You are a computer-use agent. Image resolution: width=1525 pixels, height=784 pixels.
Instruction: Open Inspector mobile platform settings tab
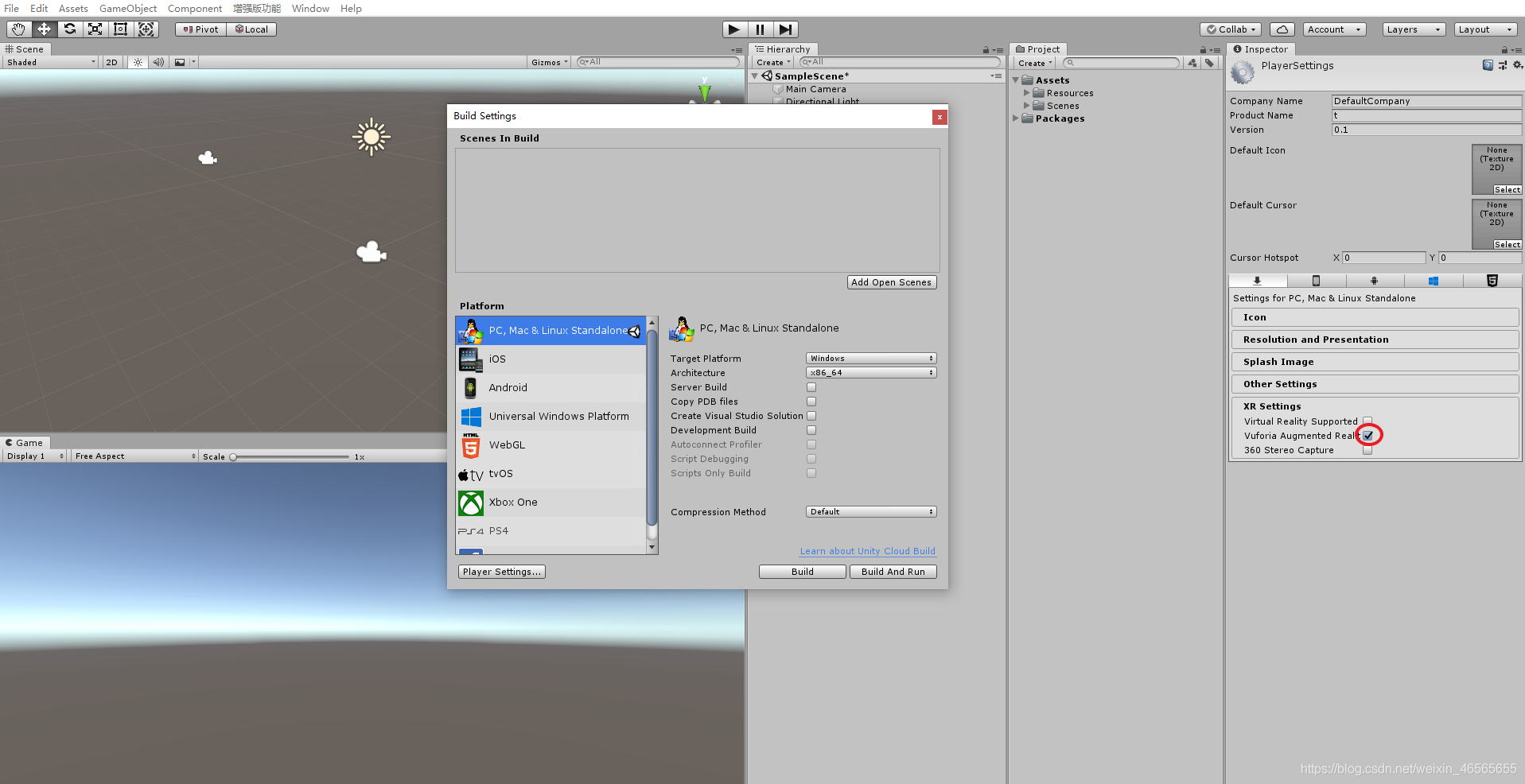[1316, 281]
